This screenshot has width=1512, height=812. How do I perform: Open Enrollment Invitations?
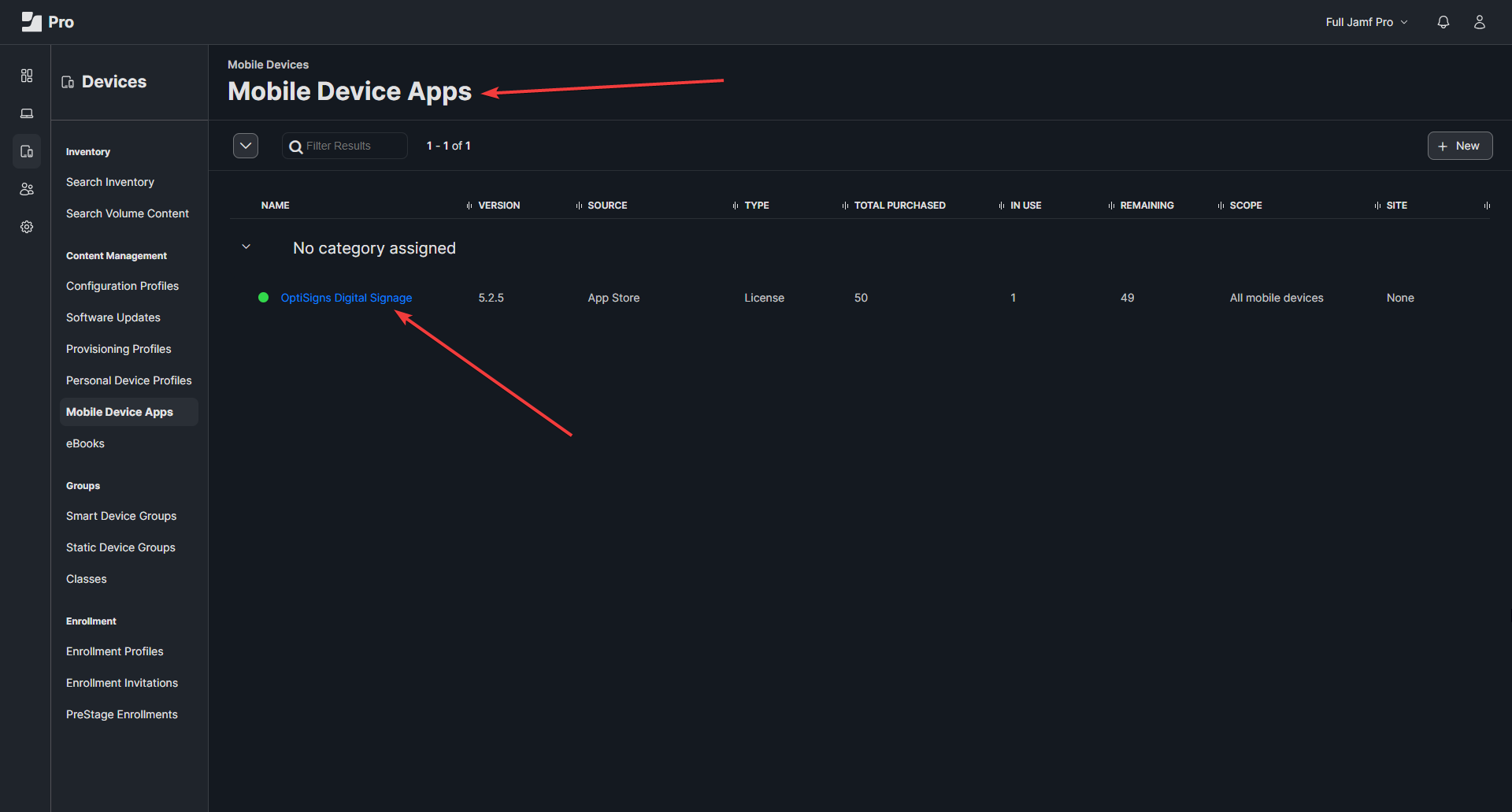[x=122, y=683]
